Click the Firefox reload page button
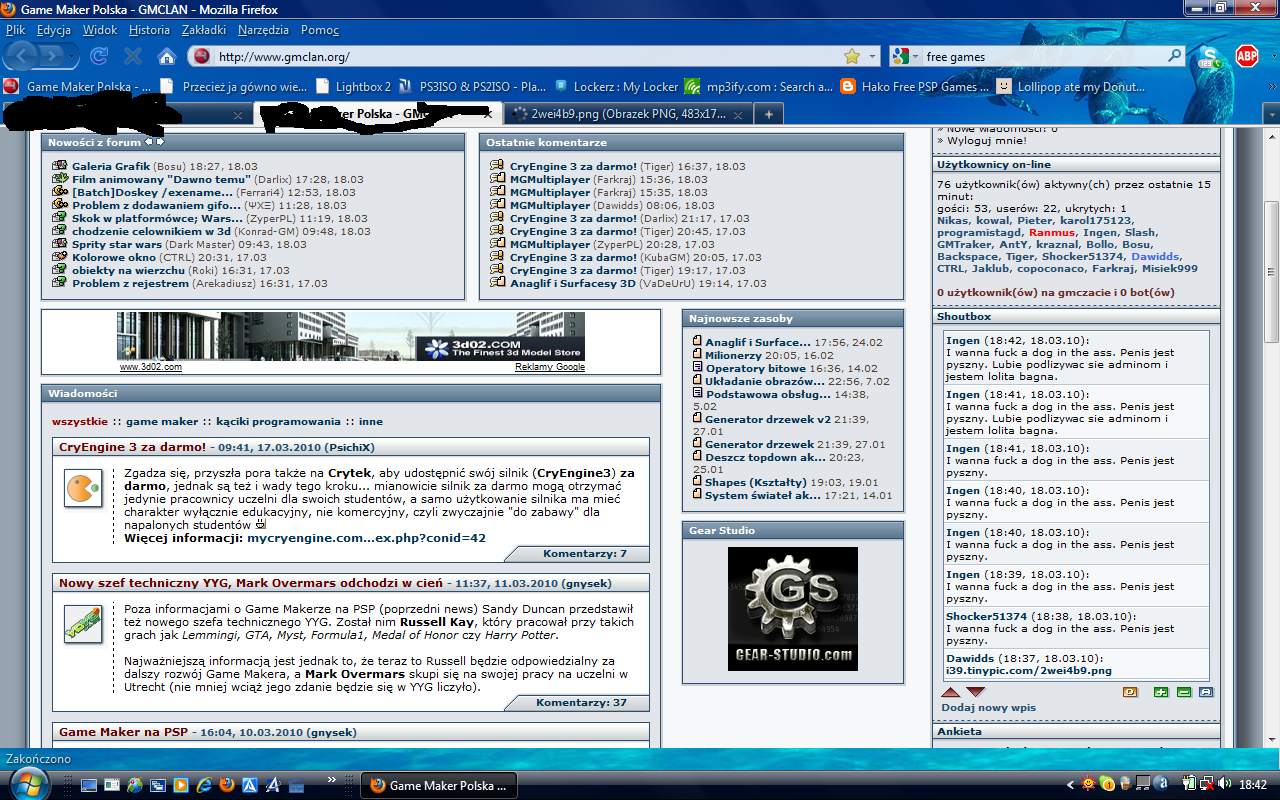Screen dimensions: 1280x800 click(99, 56)
